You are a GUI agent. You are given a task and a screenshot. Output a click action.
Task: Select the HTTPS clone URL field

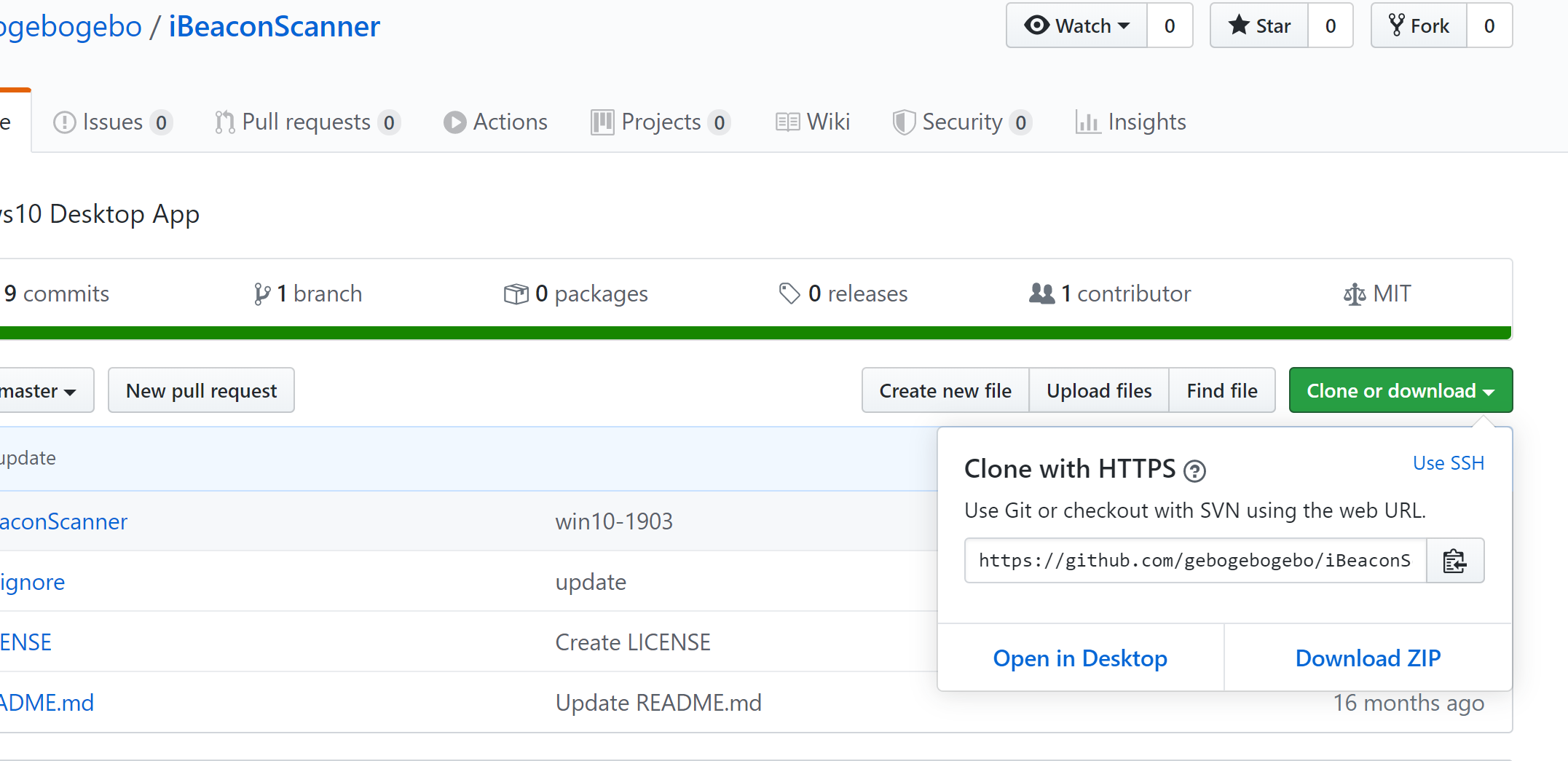tap(1194, 561)
